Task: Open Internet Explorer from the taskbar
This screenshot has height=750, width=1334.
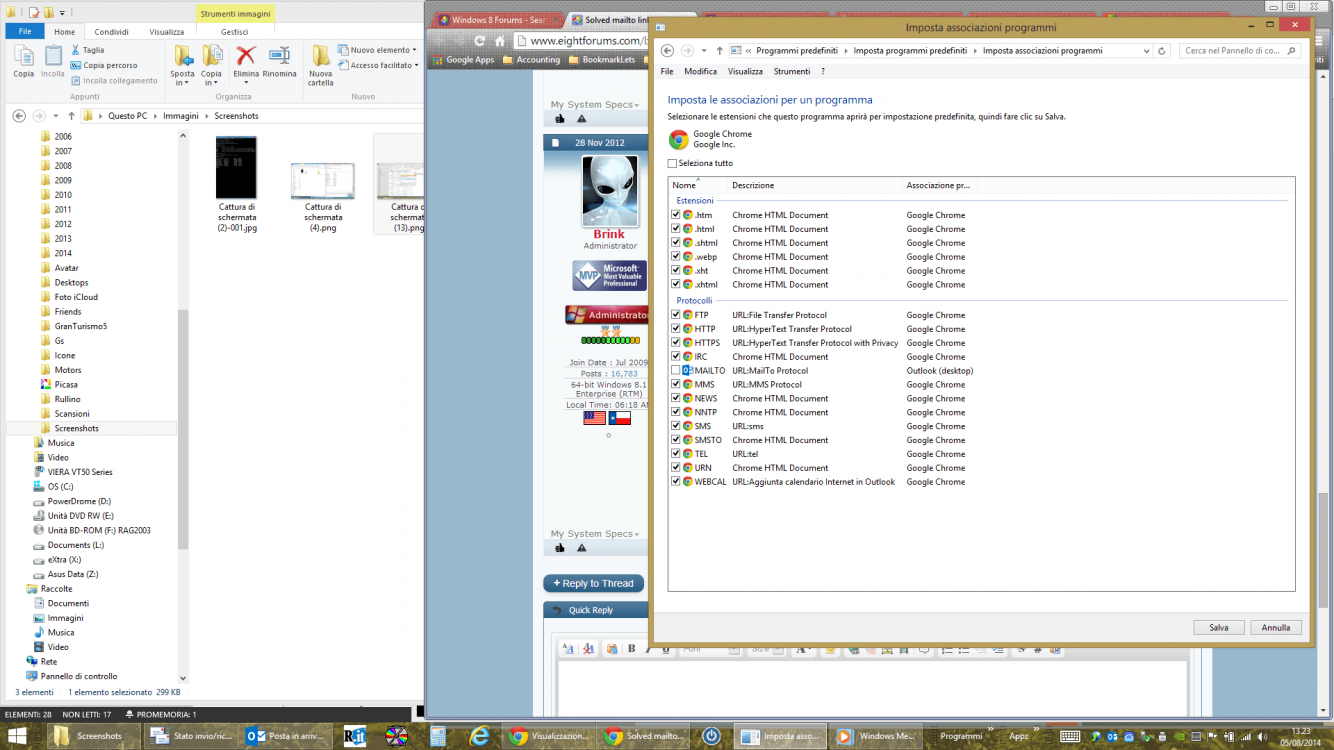Action: [480, 736]
